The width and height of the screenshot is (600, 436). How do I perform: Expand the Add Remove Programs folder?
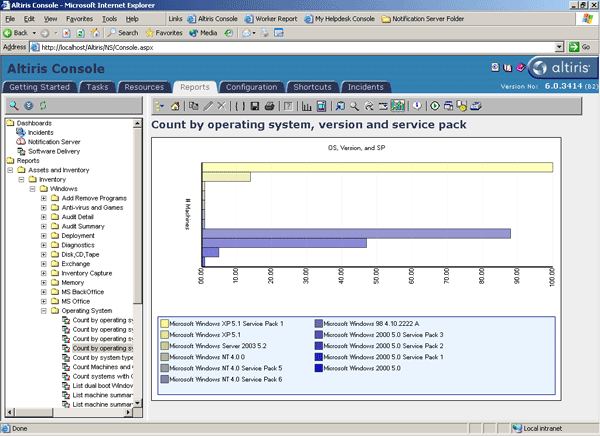point(44,198)
